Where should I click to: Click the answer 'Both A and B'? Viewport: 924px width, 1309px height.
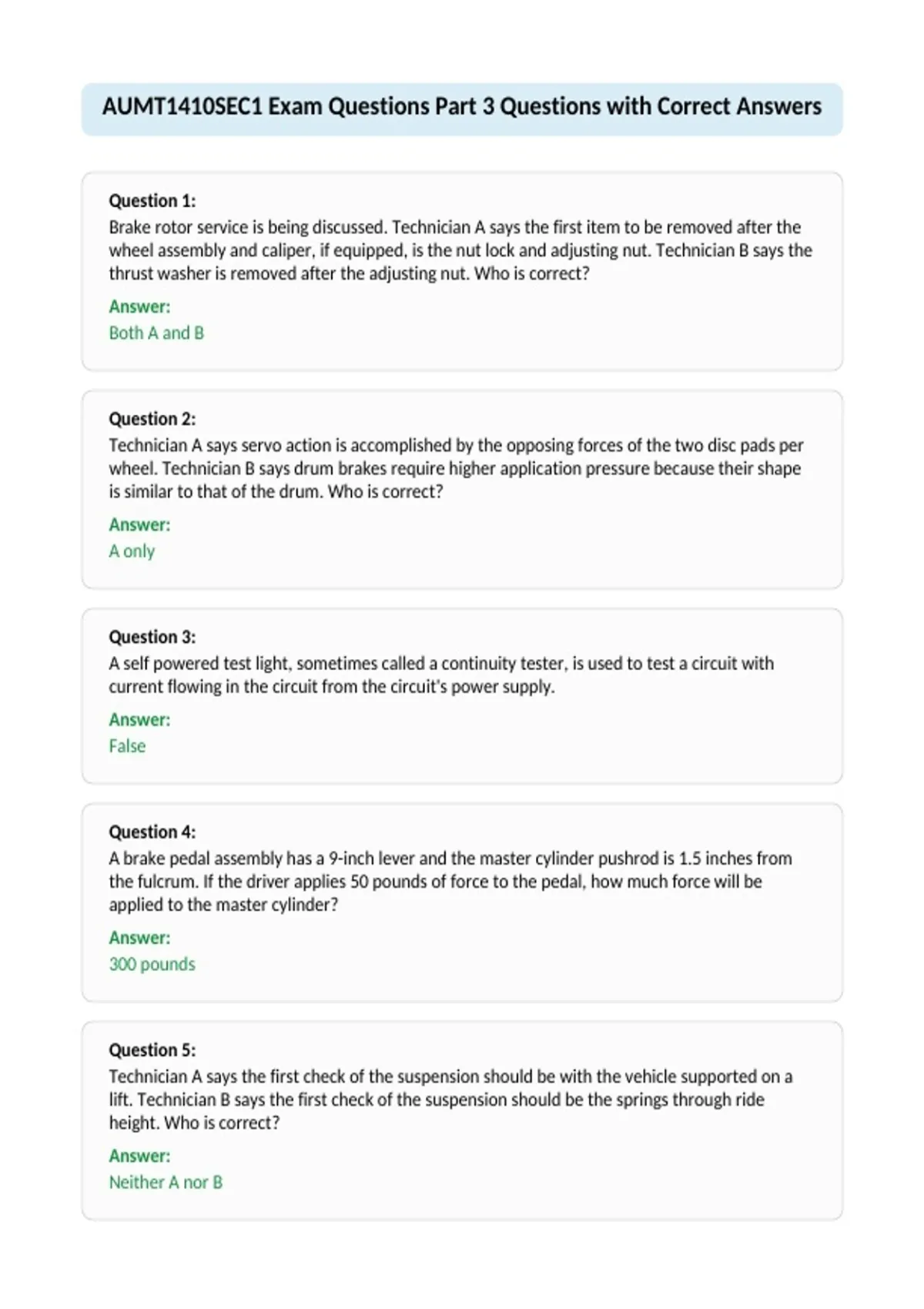[156, 333]
